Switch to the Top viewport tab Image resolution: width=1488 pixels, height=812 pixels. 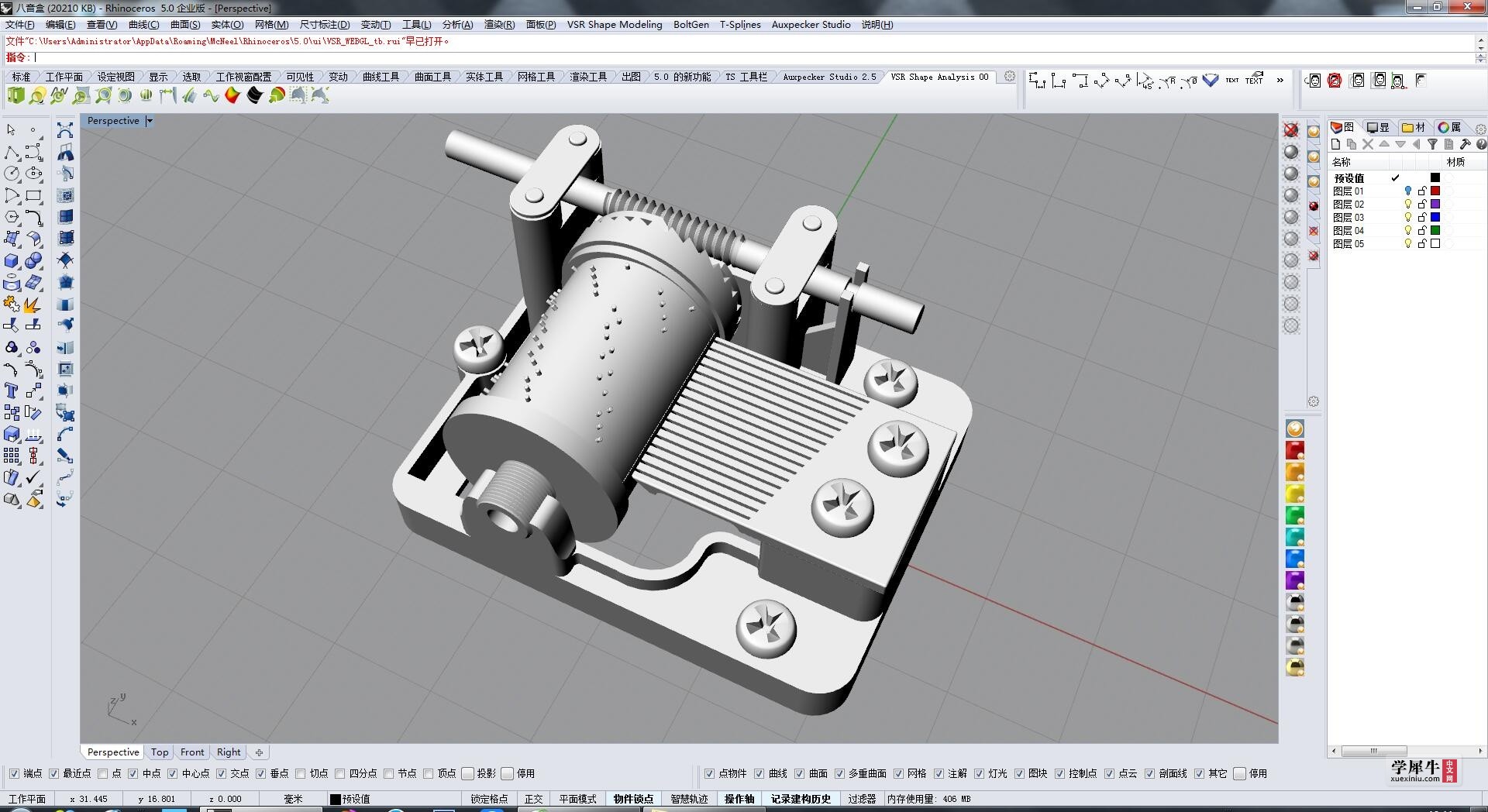pyautogui.click(x=160, y=752)
